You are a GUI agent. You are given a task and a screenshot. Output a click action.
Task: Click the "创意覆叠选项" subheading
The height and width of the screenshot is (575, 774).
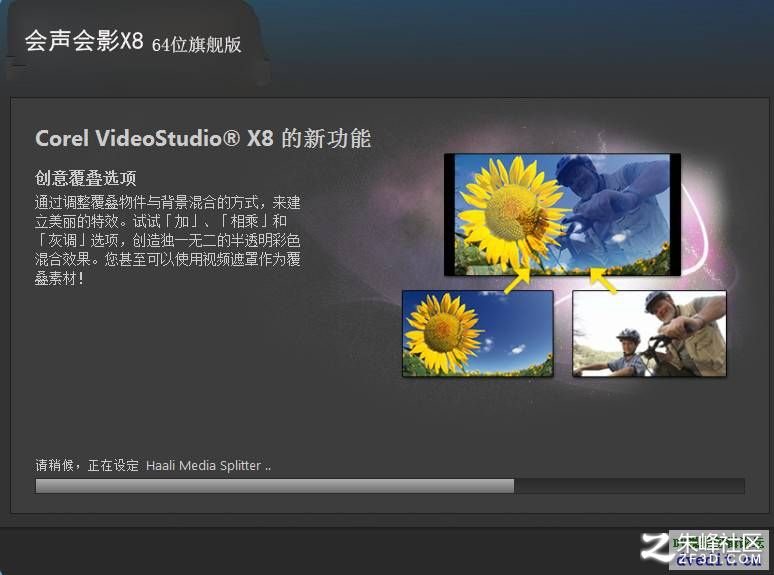point(85,178)
